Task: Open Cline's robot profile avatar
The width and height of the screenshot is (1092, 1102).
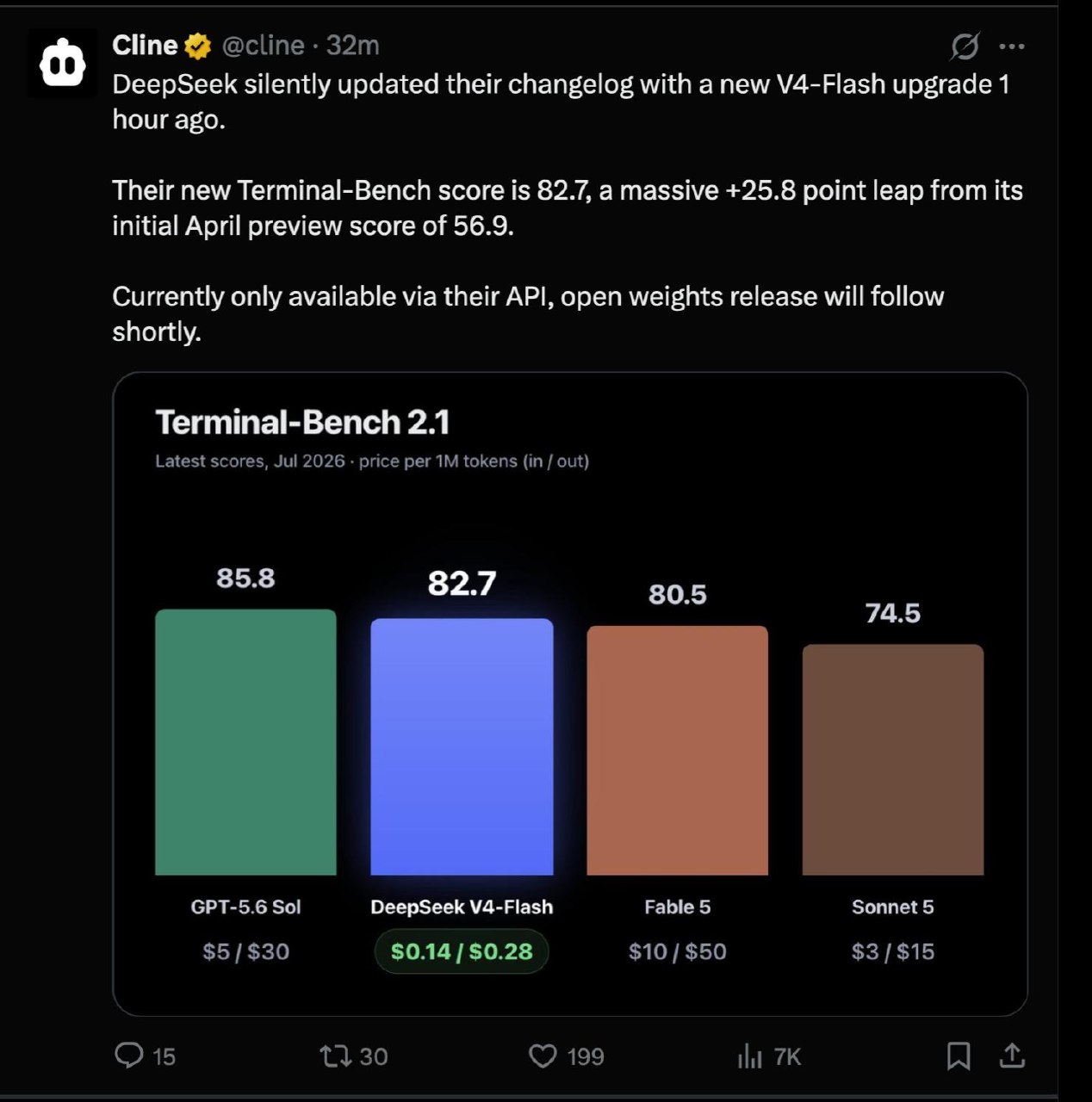Action: (x=62, y=64)
